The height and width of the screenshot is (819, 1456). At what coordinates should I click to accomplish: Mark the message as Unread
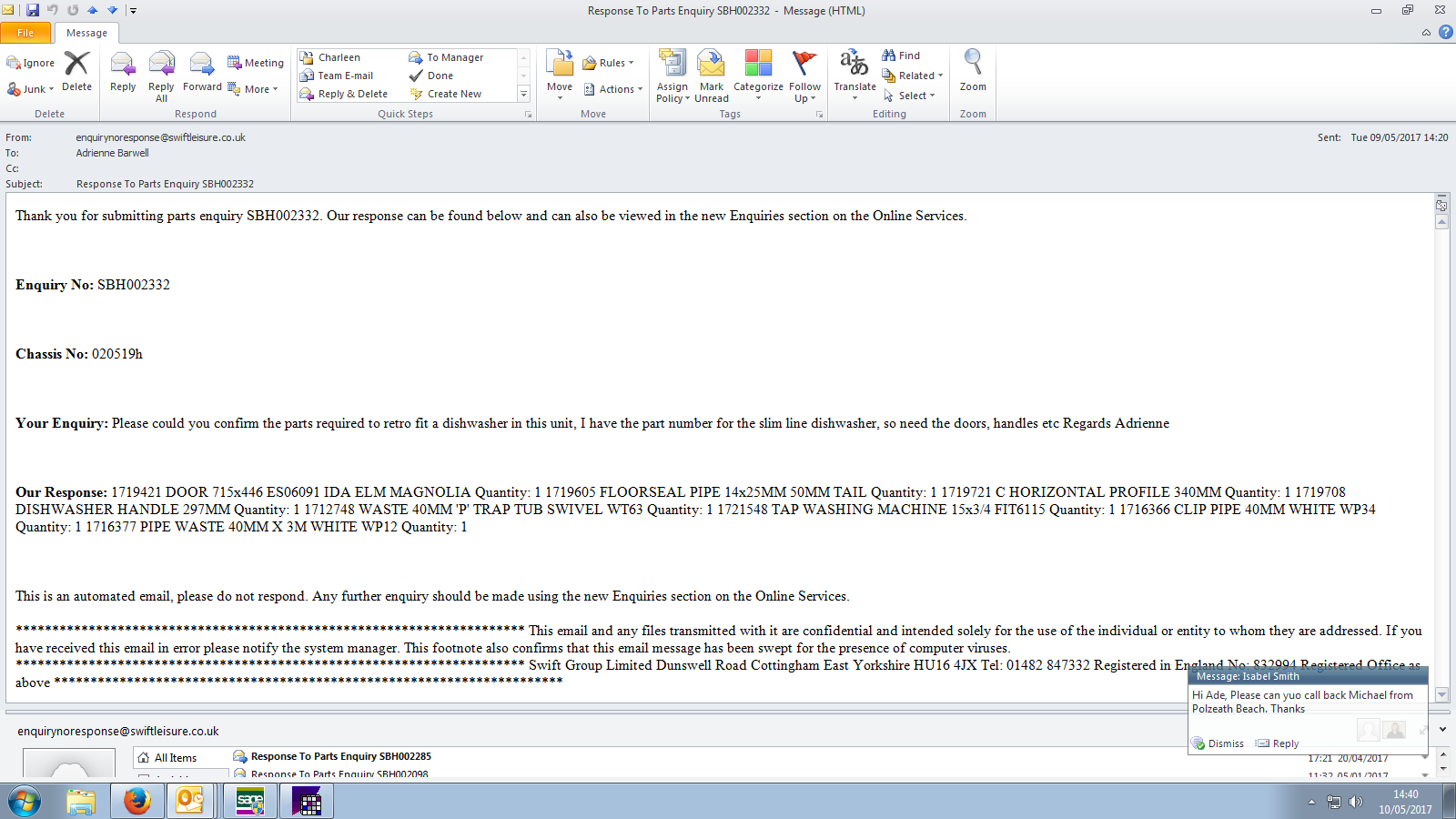[712, 76]
